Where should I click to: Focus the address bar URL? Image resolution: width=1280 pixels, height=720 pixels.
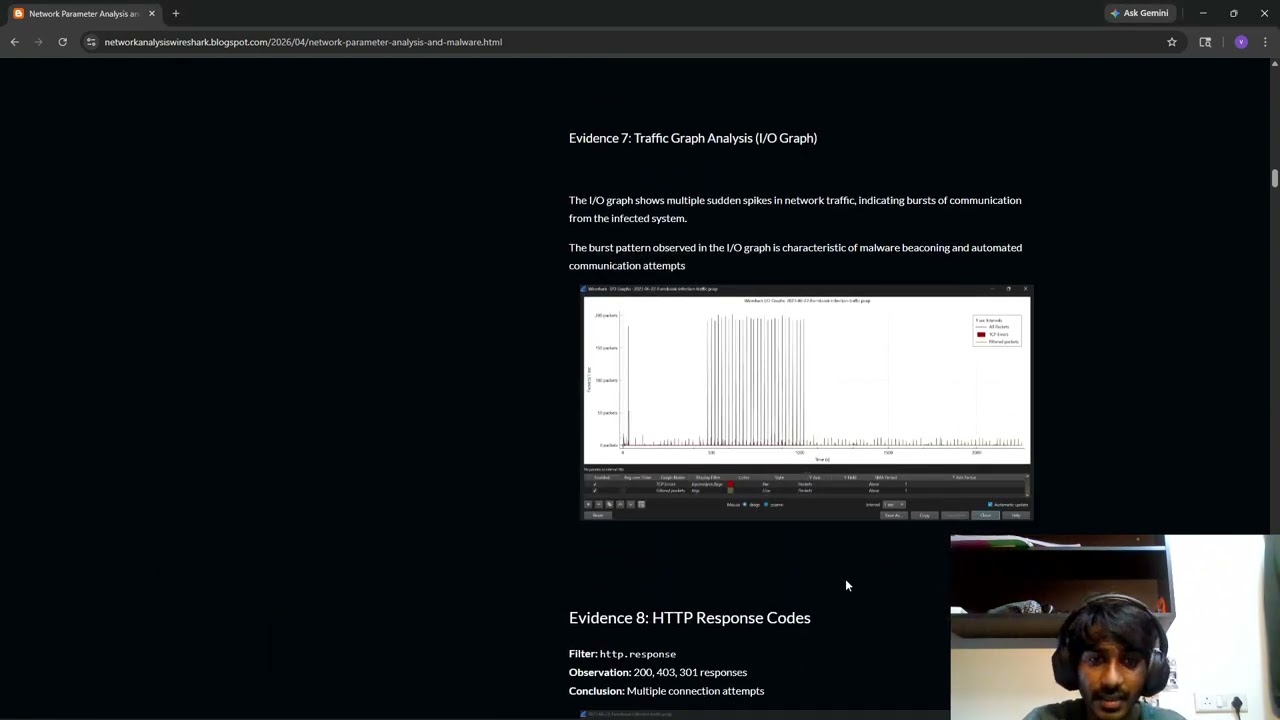pyautogui.click(x=303, y=42)
